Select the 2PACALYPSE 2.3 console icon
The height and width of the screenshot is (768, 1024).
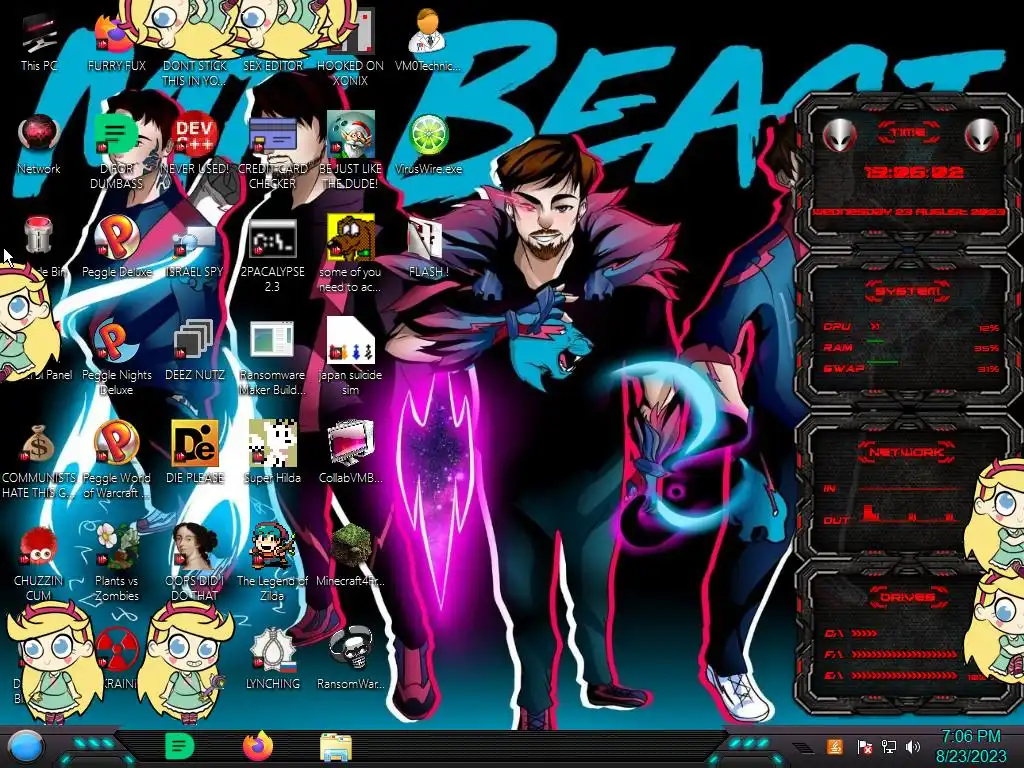pos(272,255)
